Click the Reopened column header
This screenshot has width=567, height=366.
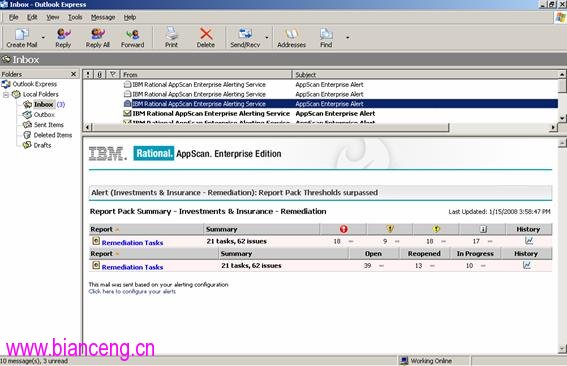[424, 254]
